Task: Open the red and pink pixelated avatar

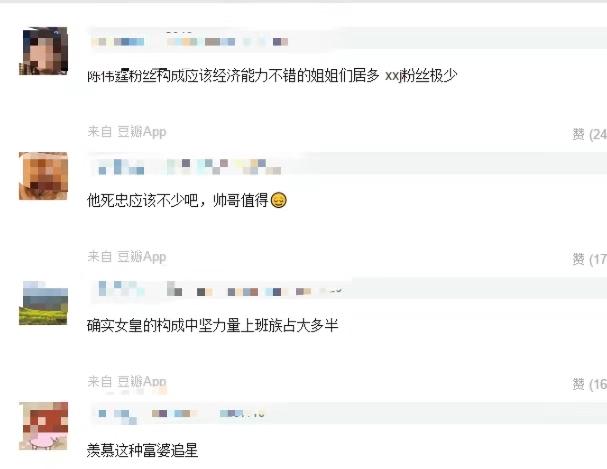Action: (x=43, y=426)
